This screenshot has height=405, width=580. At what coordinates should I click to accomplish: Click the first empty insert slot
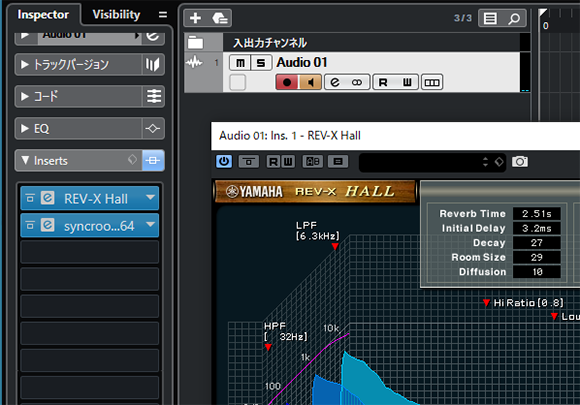click(x=90, y=252)
